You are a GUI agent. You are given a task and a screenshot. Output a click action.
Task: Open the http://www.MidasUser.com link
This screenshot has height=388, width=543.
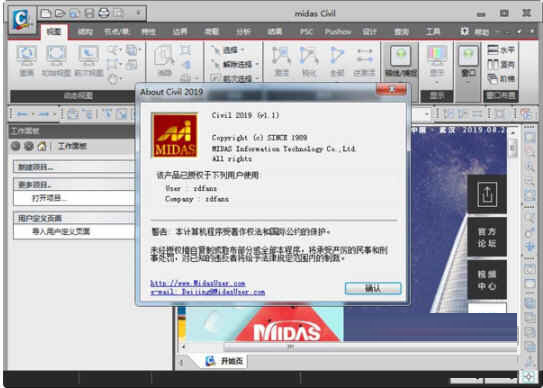tap(198, 283)
